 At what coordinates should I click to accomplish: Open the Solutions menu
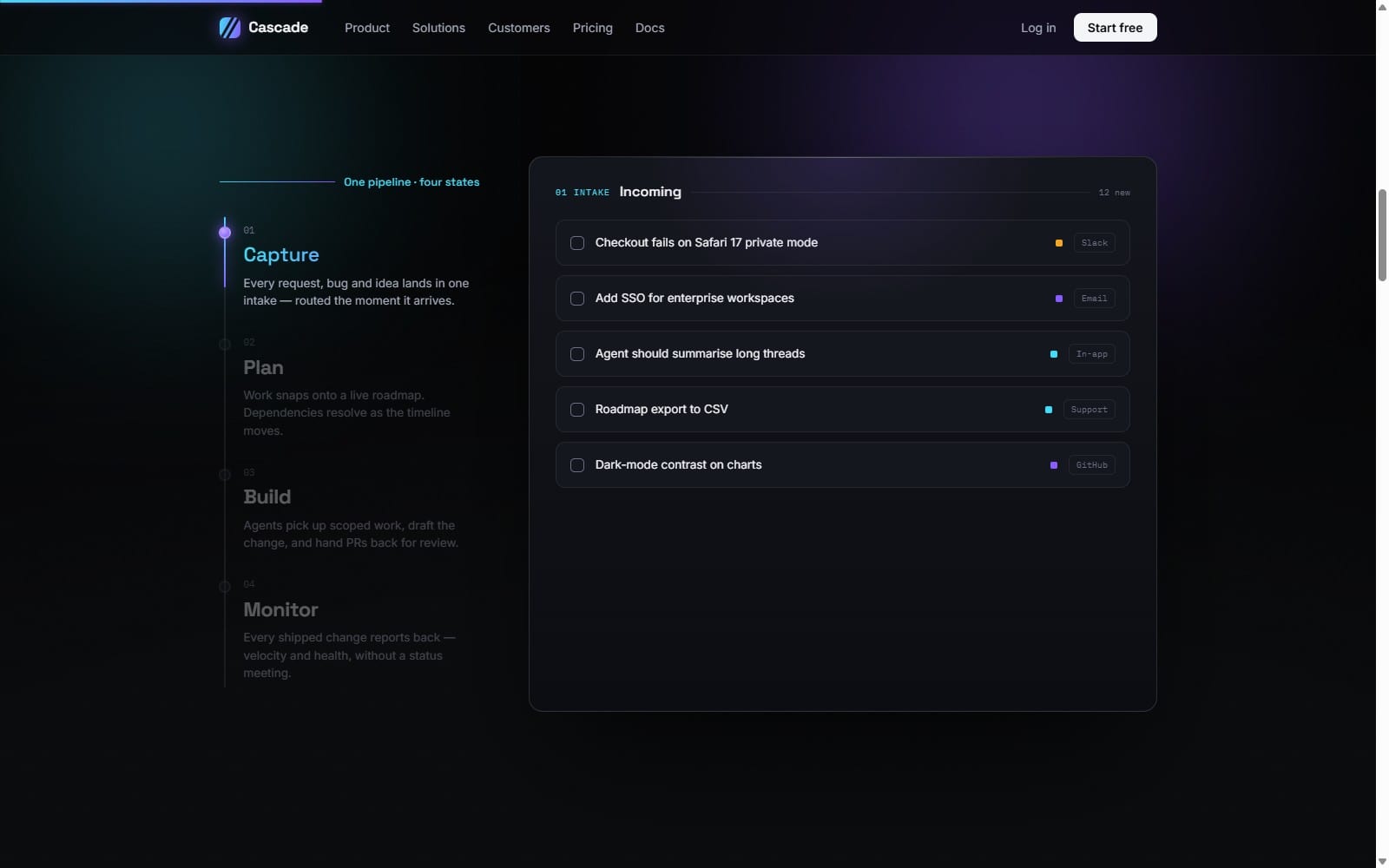point(438,28)
